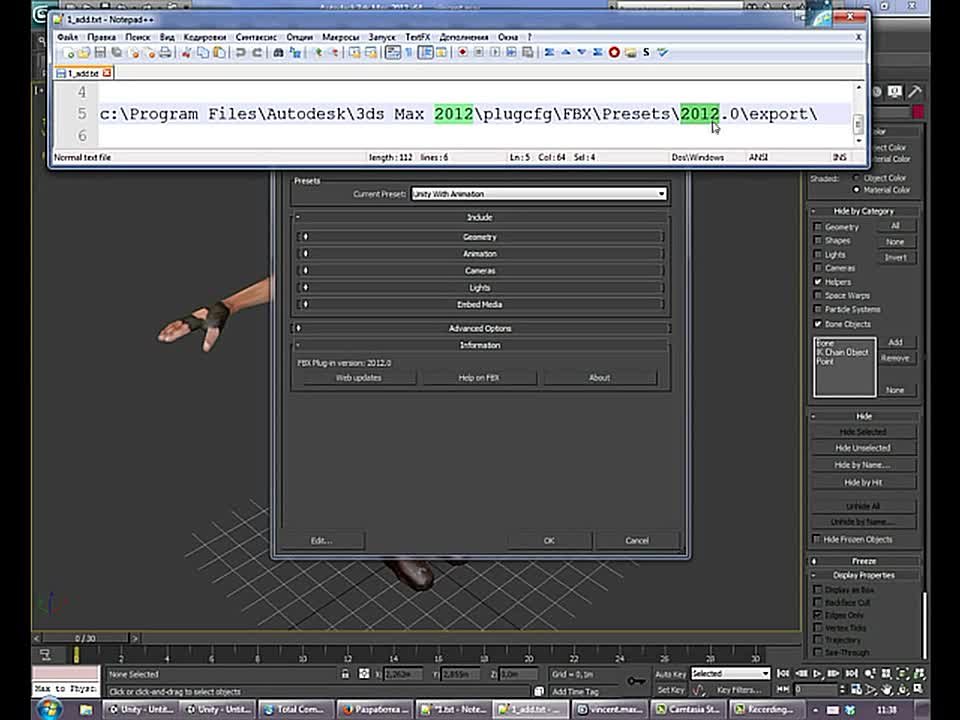Uncheck Bone Objects checkbox
The height and width of the screenshot is (720, 960).
[818, 323]
